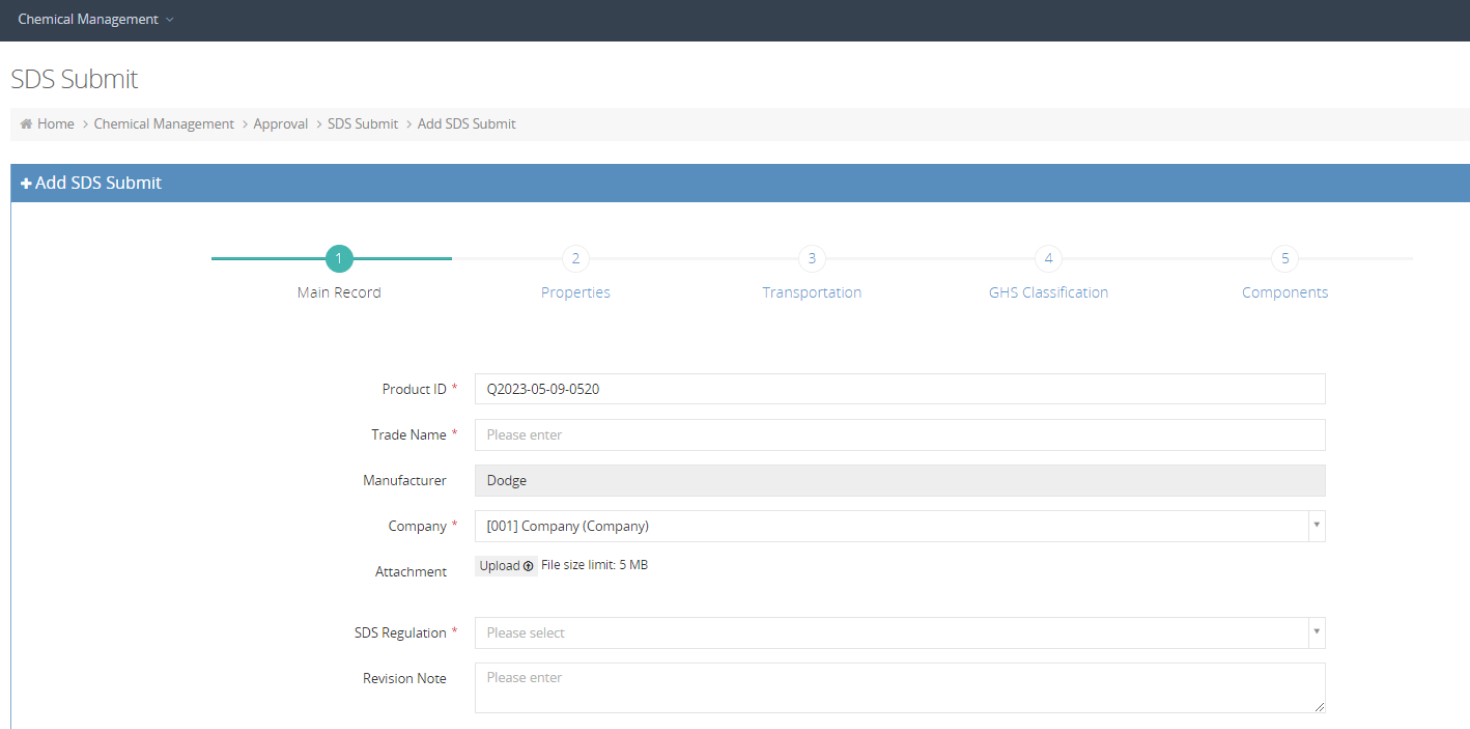The width and height of the screenshot is (1470, 729).
Task: Click Add SDS Submit breadcrumb item
Action: (x=467, y=124)
